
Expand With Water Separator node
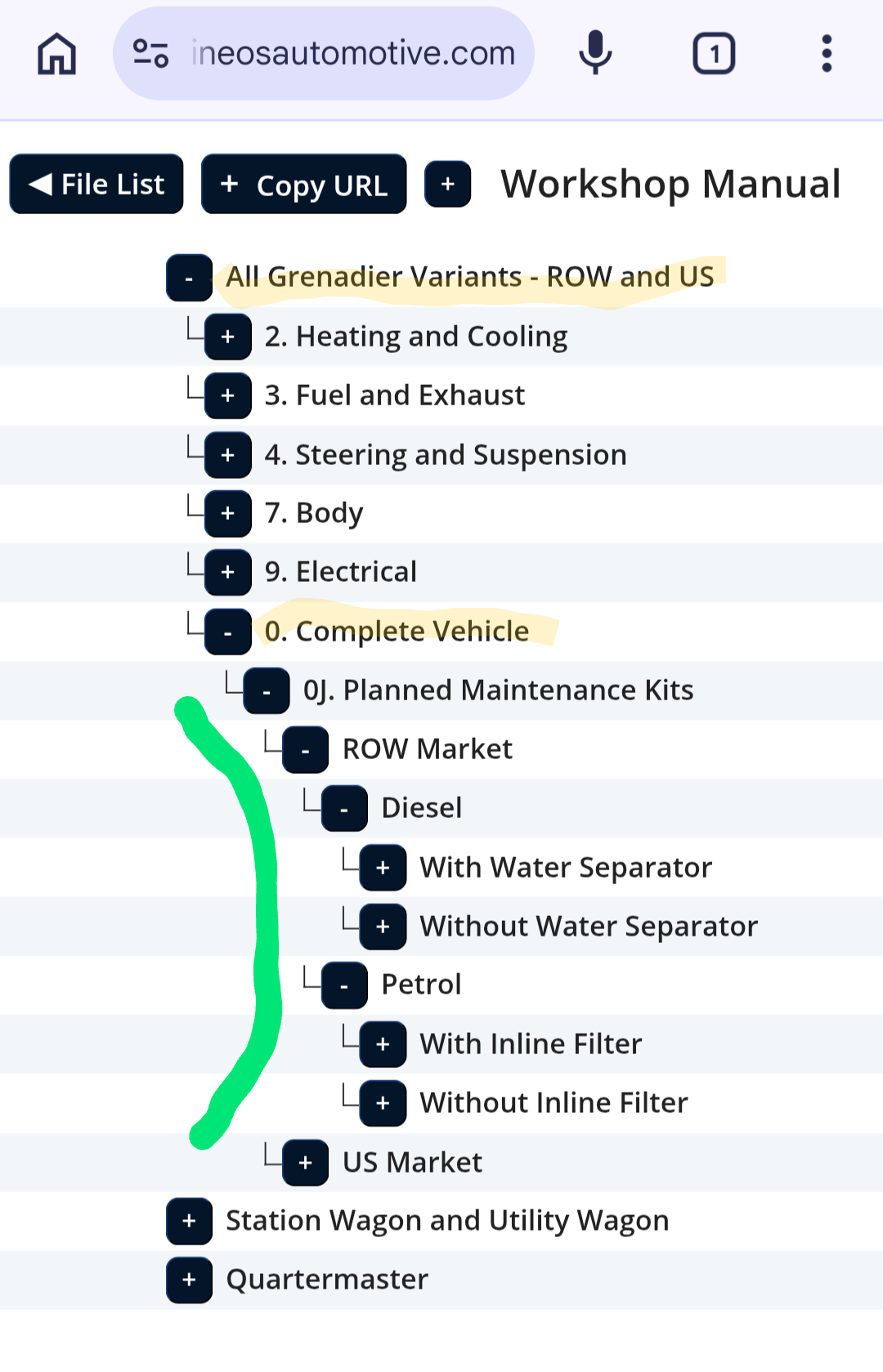tap(383, 868)
